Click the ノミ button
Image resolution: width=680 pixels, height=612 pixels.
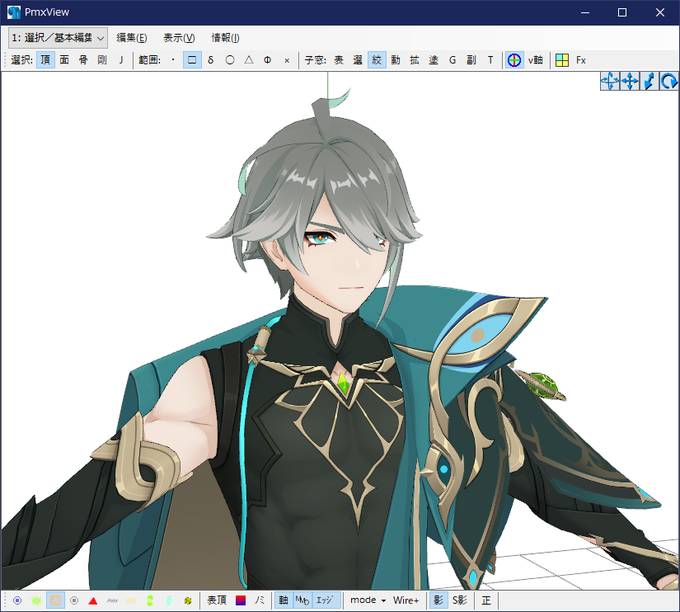260,601
